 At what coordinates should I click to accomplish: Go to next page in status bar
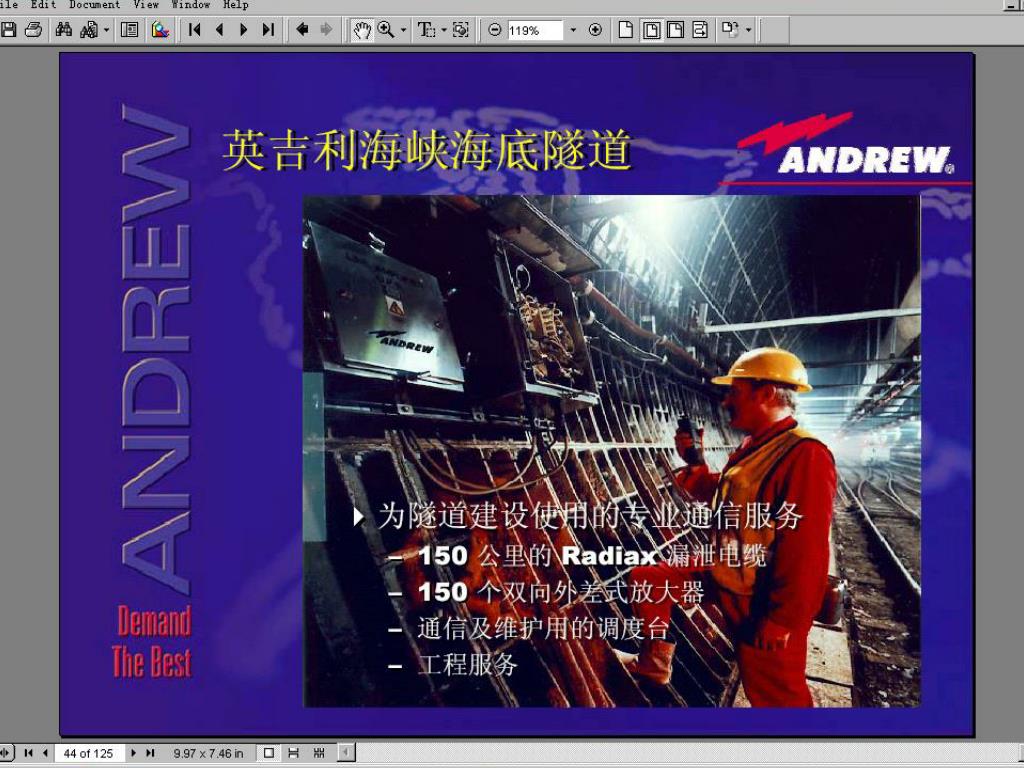pyautogui.click(x=133, y=753)
